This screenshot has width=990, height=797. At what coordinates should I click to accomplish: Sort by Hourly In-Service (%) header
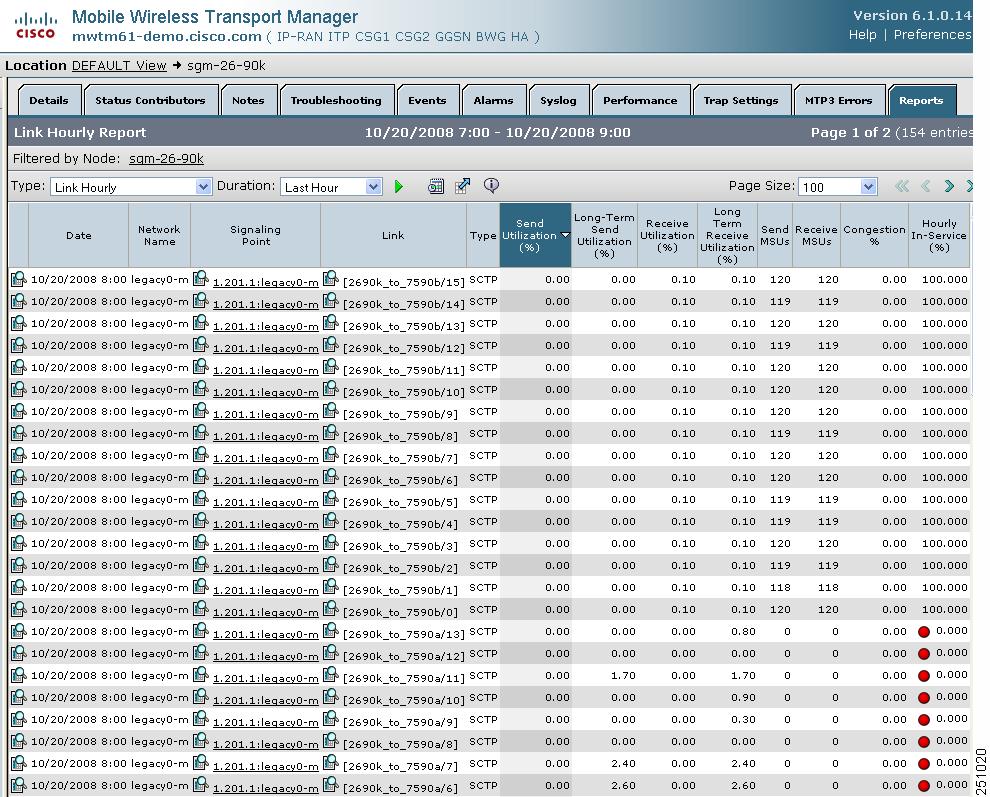coord(939,235)
